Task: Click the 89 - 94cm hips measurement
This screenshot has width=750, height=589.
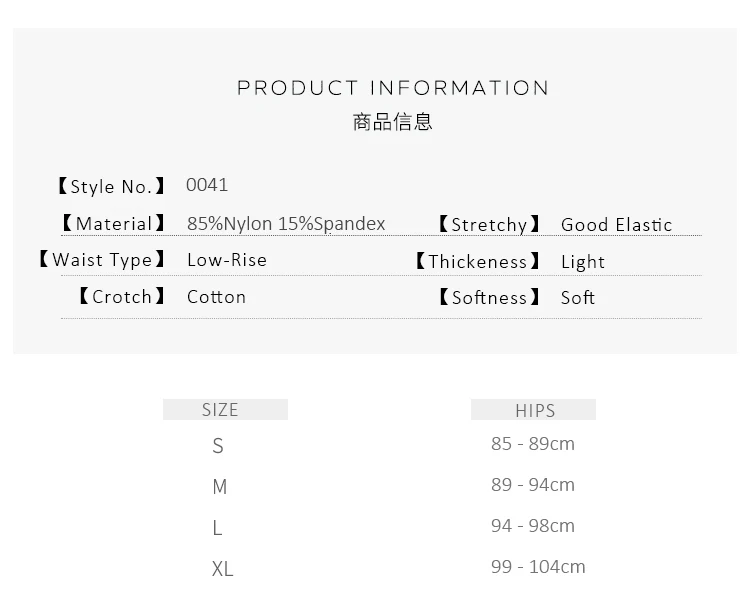Action: tap(532, 485)
